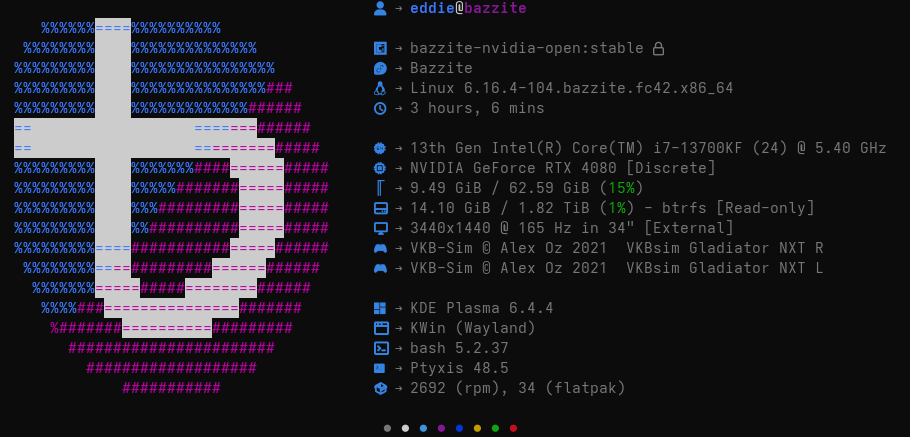Click the Fedora-style OS icon beside Bazzite
The height and width of the screenshot is (437, 910).
point(380,68)
